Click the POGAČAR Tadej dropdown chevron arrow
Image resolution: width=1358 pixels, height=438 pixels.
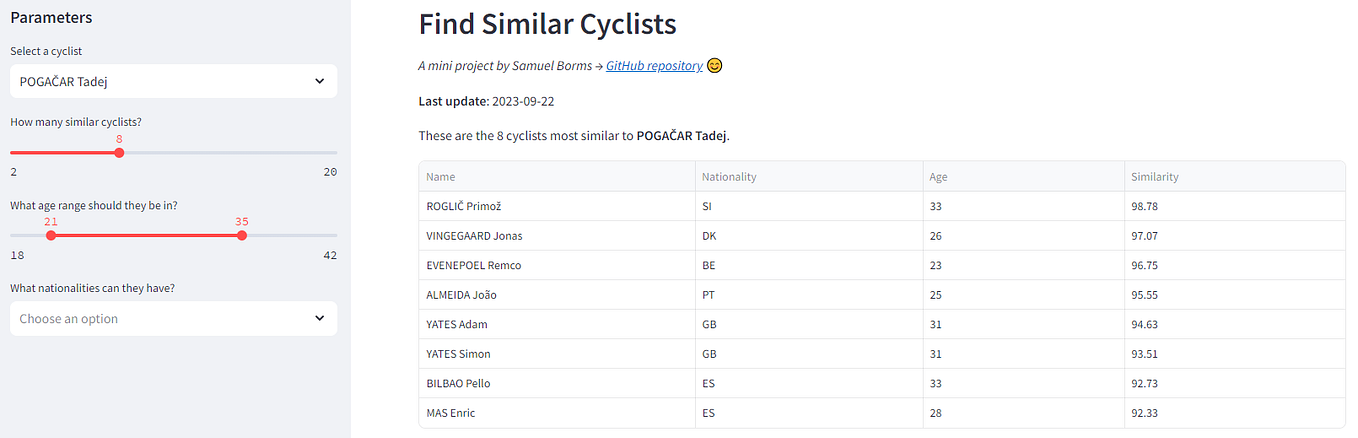click(x=319, y=81)
